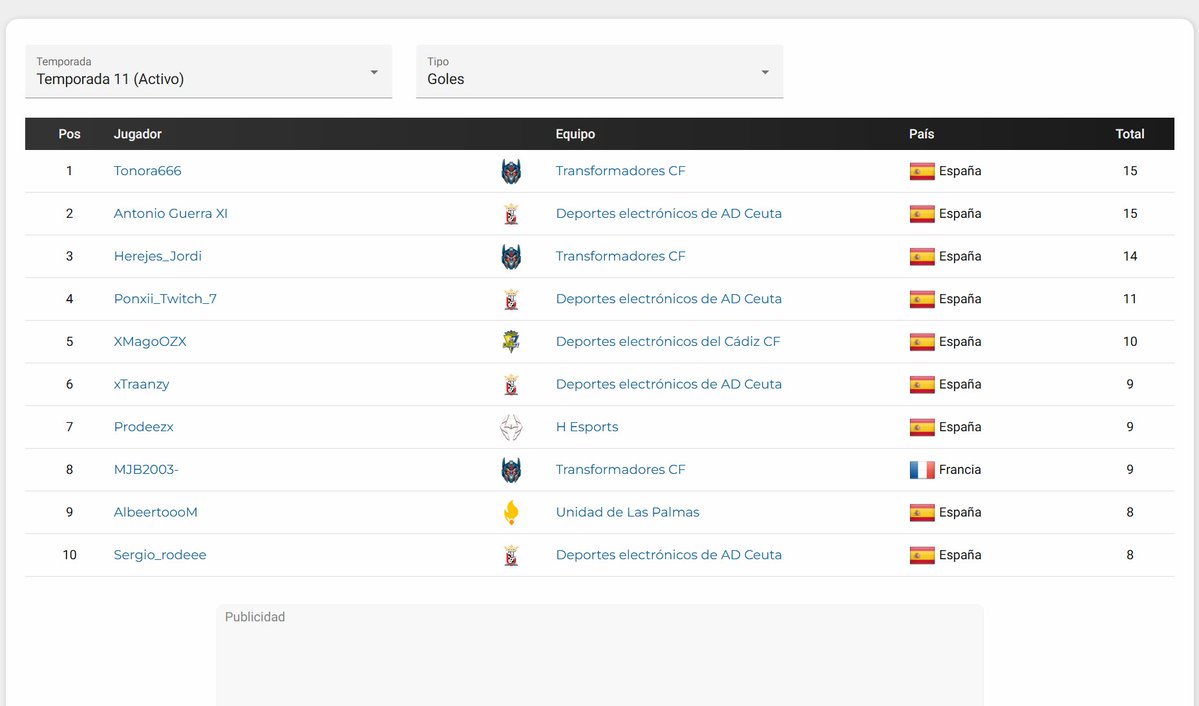The height and width of the screenshot is (706, 1199).
Task: Click AD Ceuta crest in Ponxii_Twitch_7 row
Action: (511, 299)
